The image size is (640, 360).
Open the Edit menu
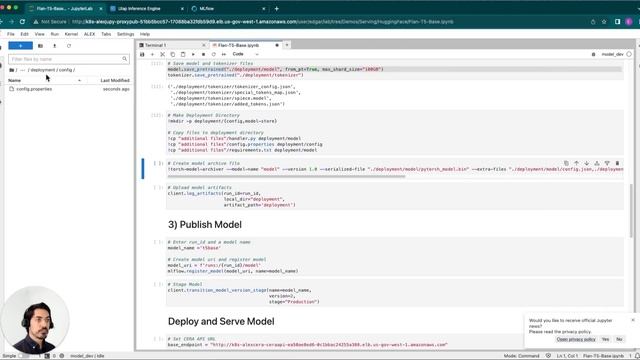click(24, 34)
